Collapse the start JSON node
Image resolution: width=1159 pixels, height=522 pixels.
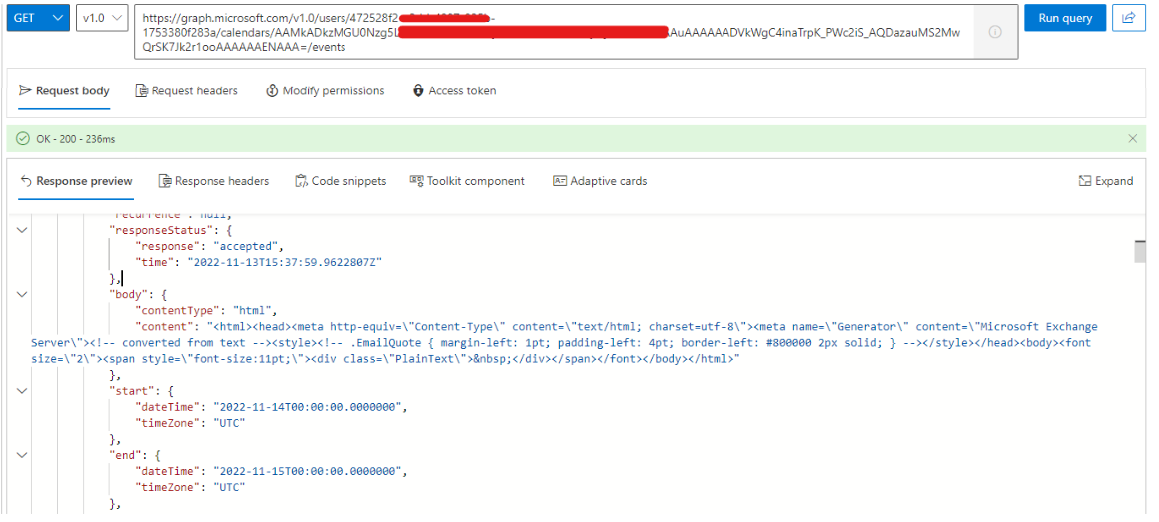22,390
